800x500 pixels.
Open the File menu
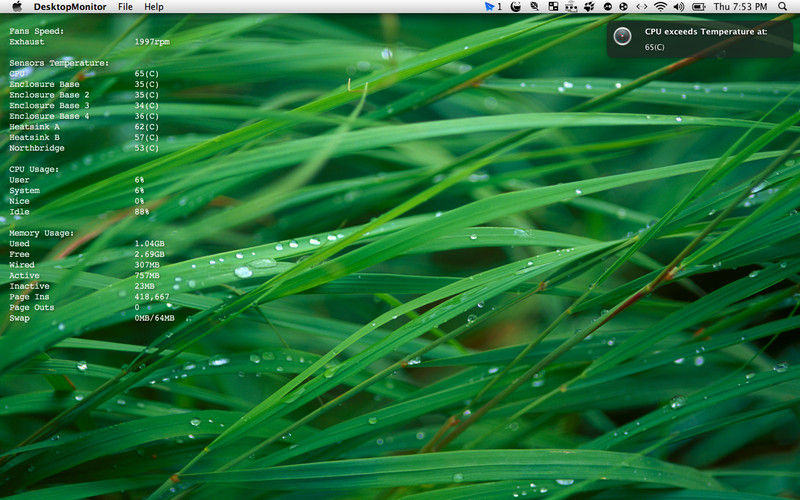point(125,7)
